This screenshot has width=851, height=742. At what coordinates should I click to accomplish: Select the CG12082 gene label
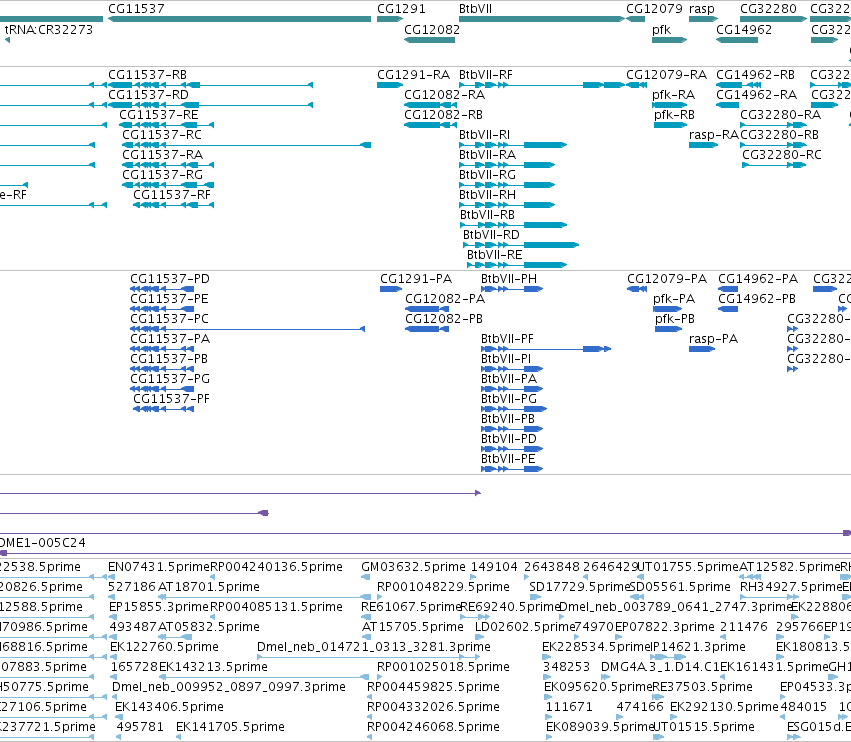click(x=432, y=29)
